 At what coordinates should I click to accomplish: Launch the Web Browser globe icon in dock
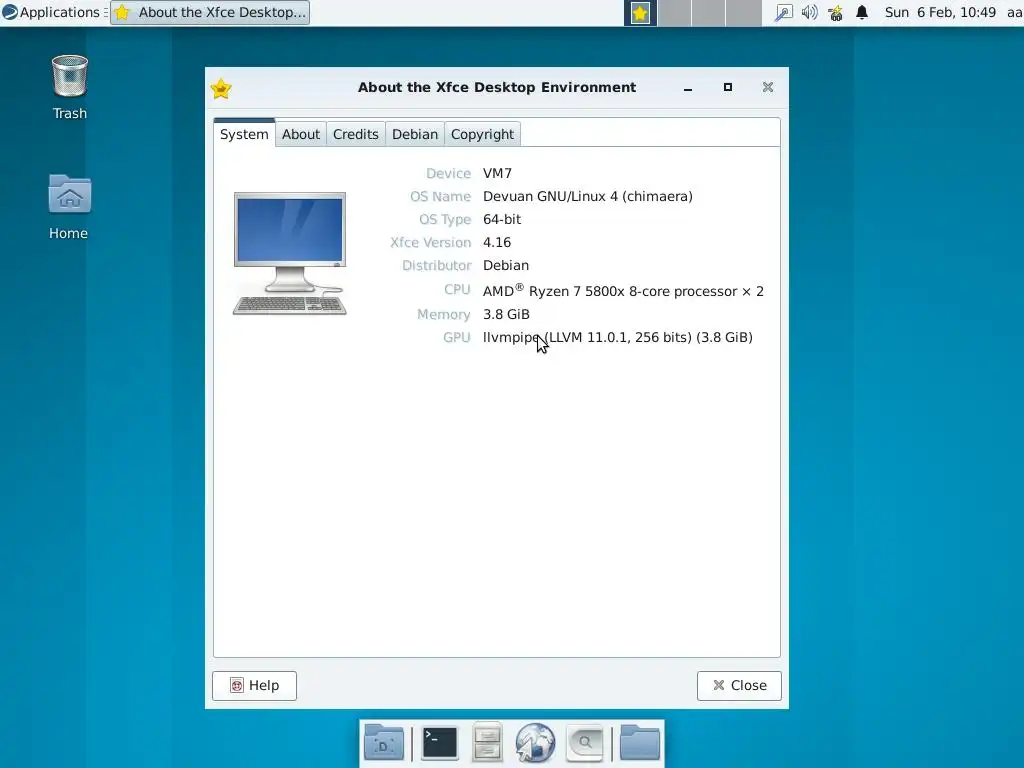click(x=536, y=743)
